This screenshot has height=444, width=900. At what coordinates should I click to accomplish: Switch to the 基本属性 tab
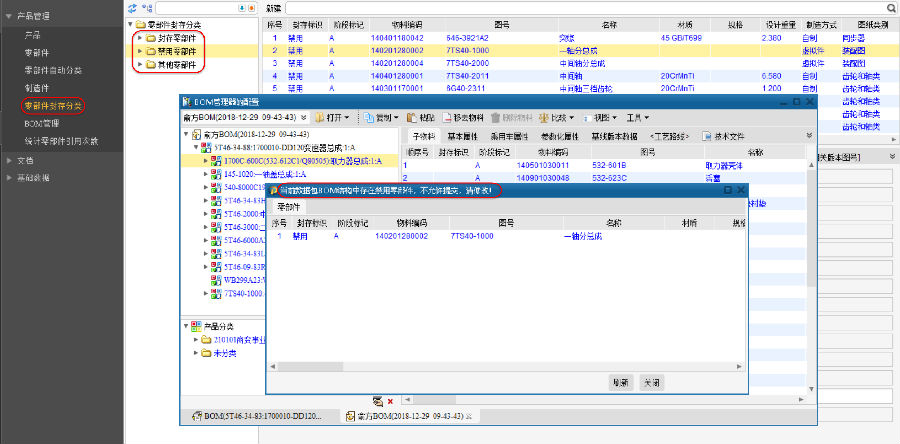click(x=462, y=135)
